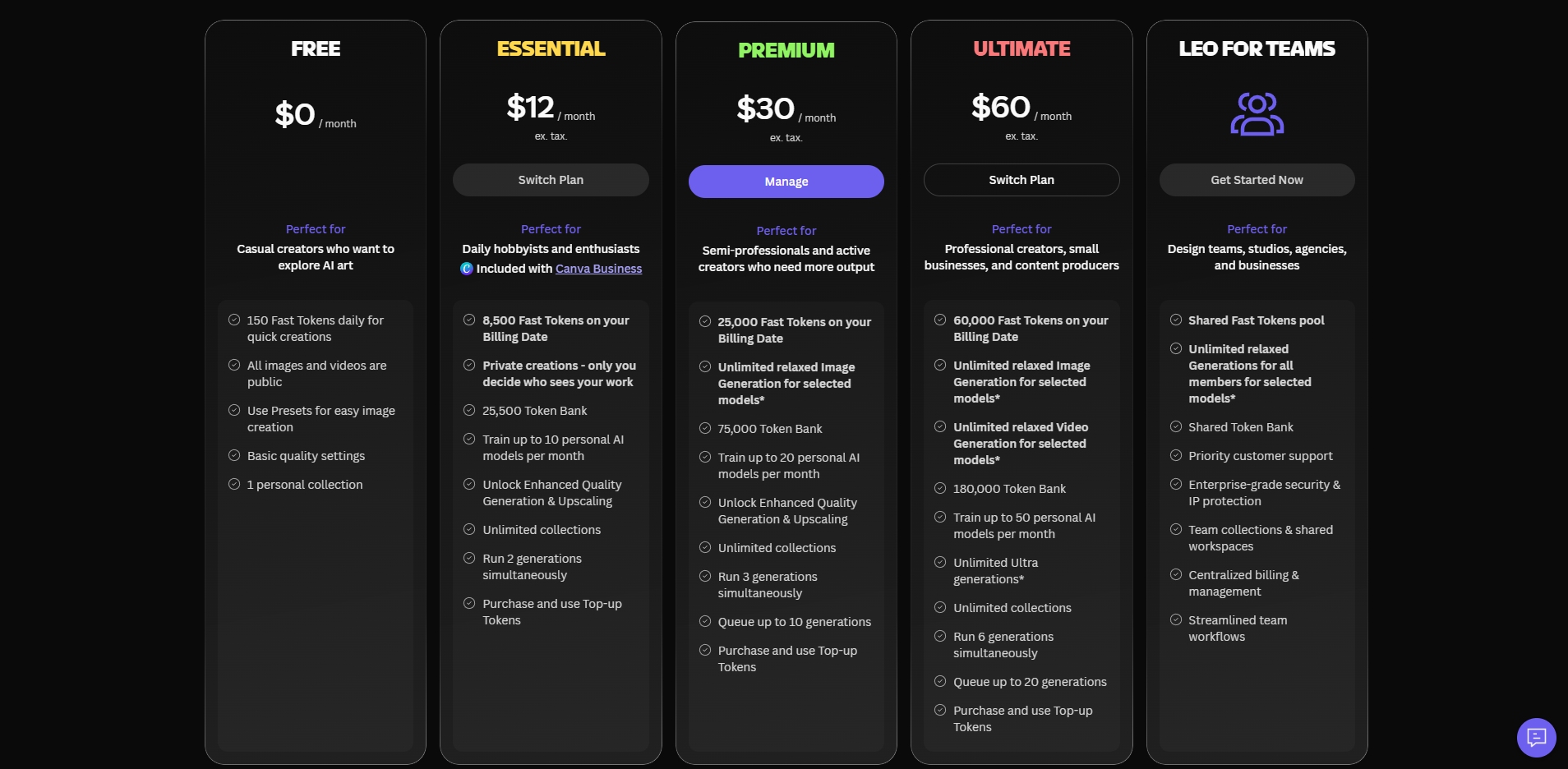Open the chat support widget
1568x769 pixels.
(x=1536, y=737)
